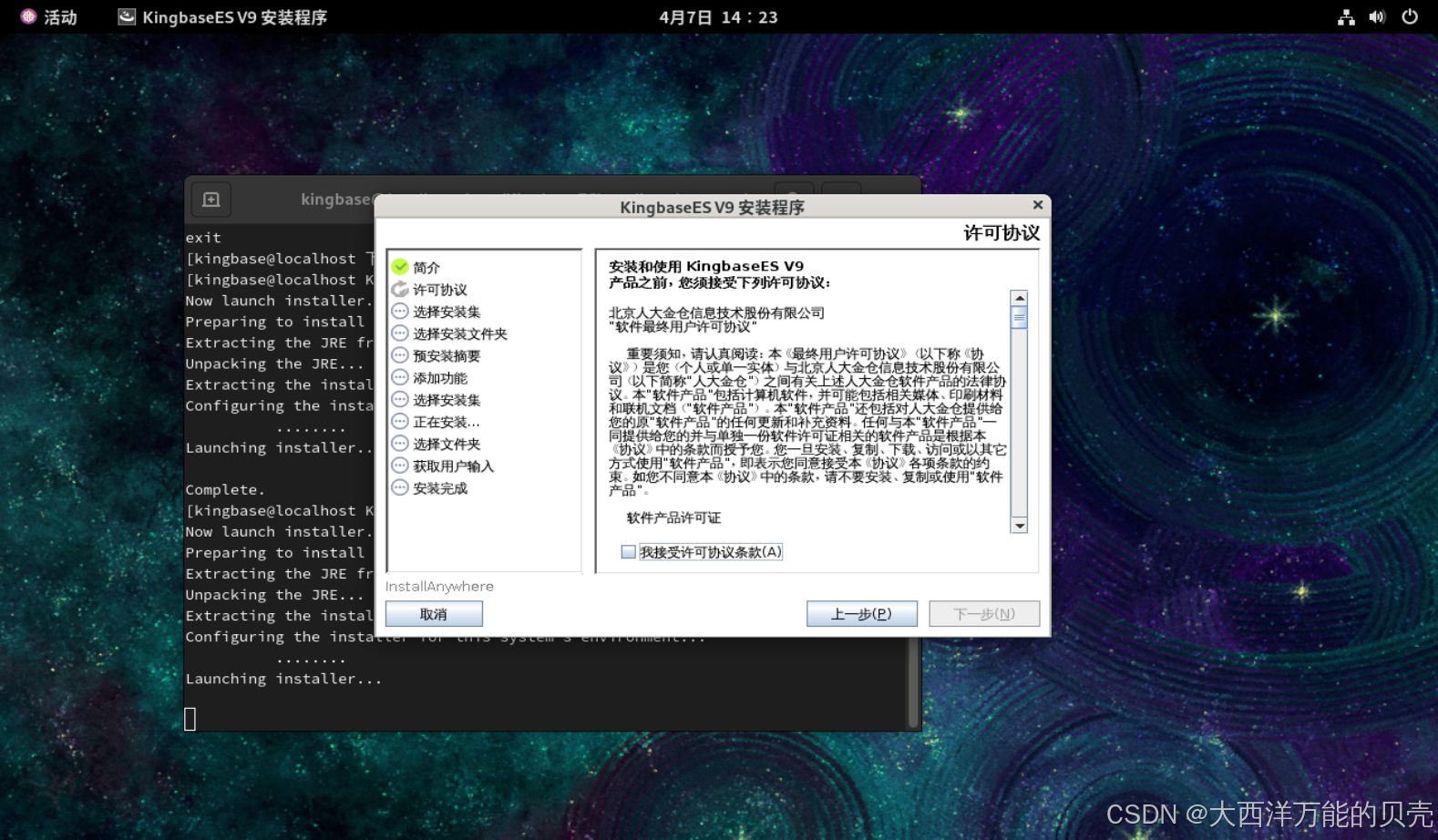The image size is (1438, 840).
Task: Select the 获取用户输入 step label
Action: 453,466
